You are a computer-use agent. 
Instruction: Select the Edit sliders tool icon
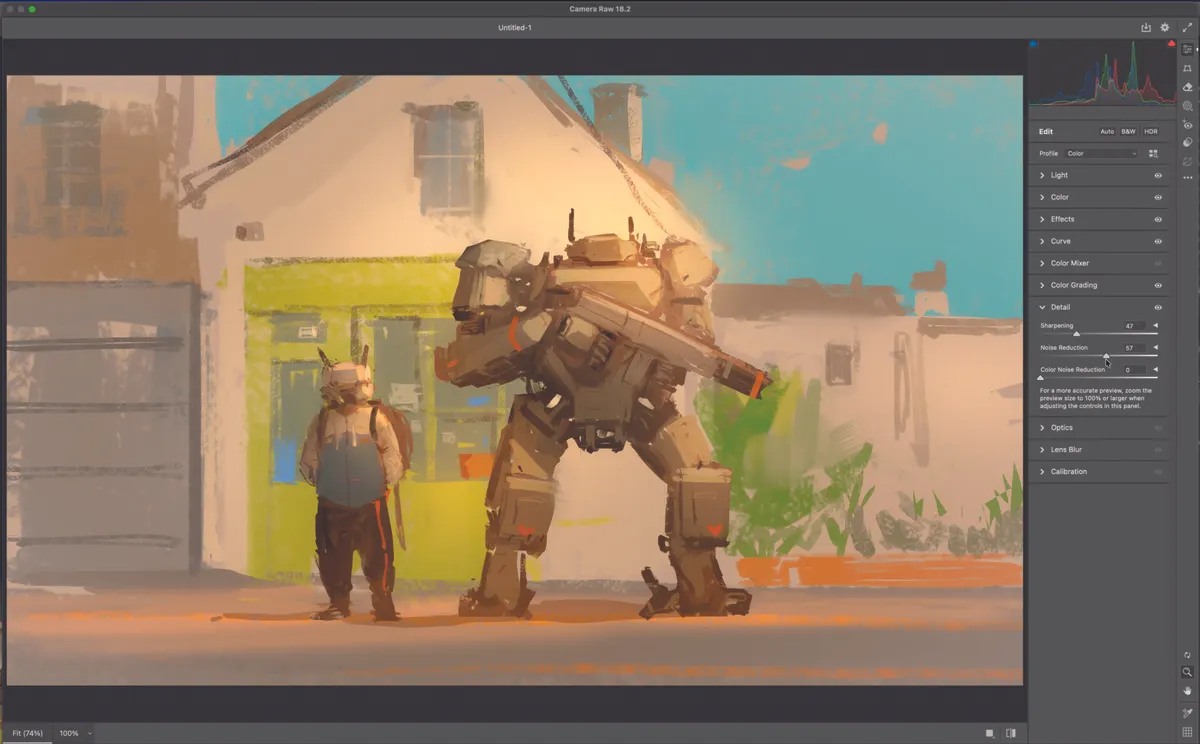tap(1187, 49)
